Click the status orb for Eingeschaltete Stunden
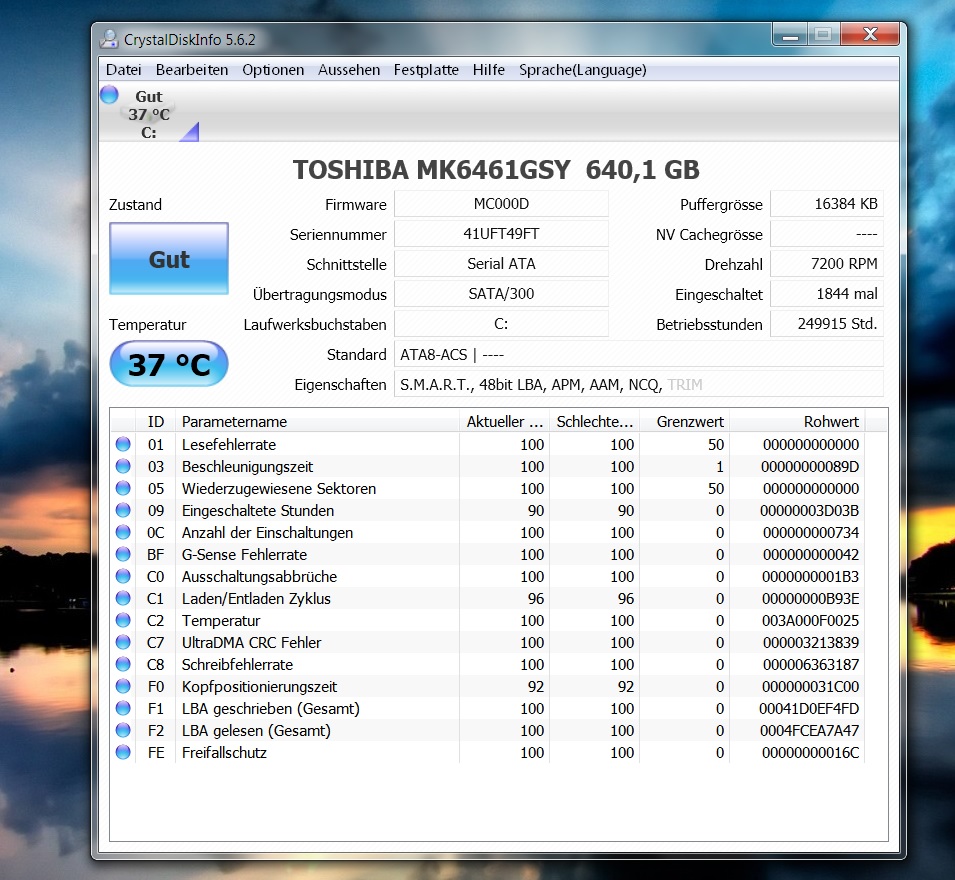The height and width of the screenshot is (880, 955). [123, 510]
